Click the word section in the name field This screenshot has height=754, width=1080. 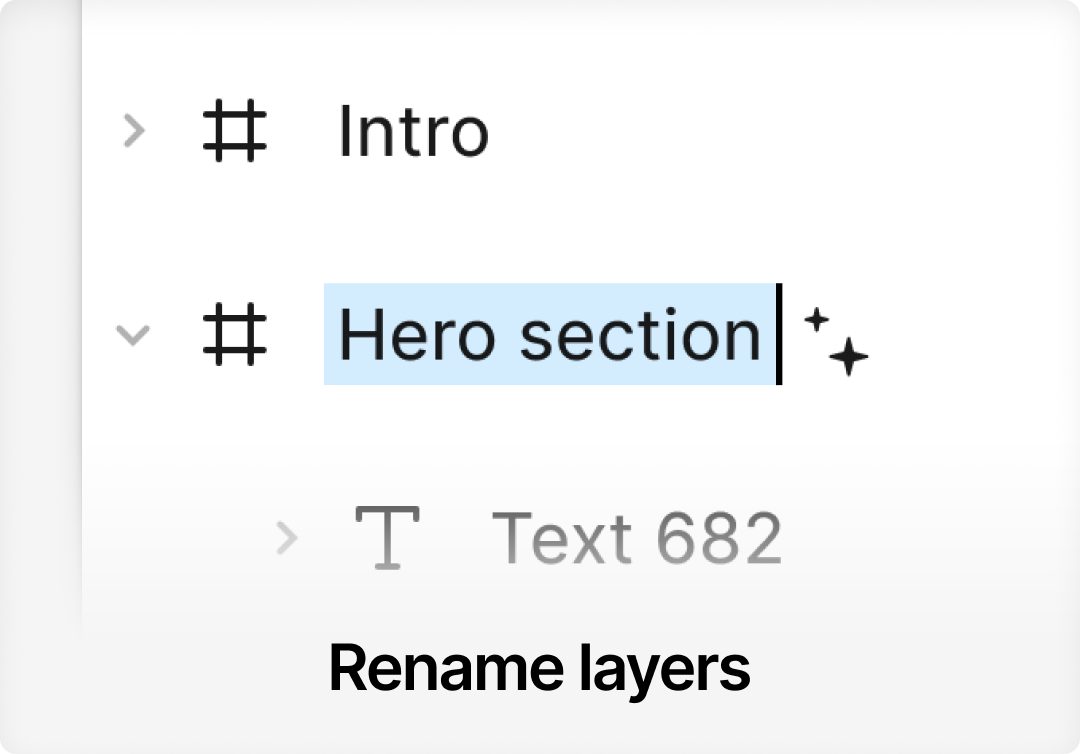coord(640,334)
